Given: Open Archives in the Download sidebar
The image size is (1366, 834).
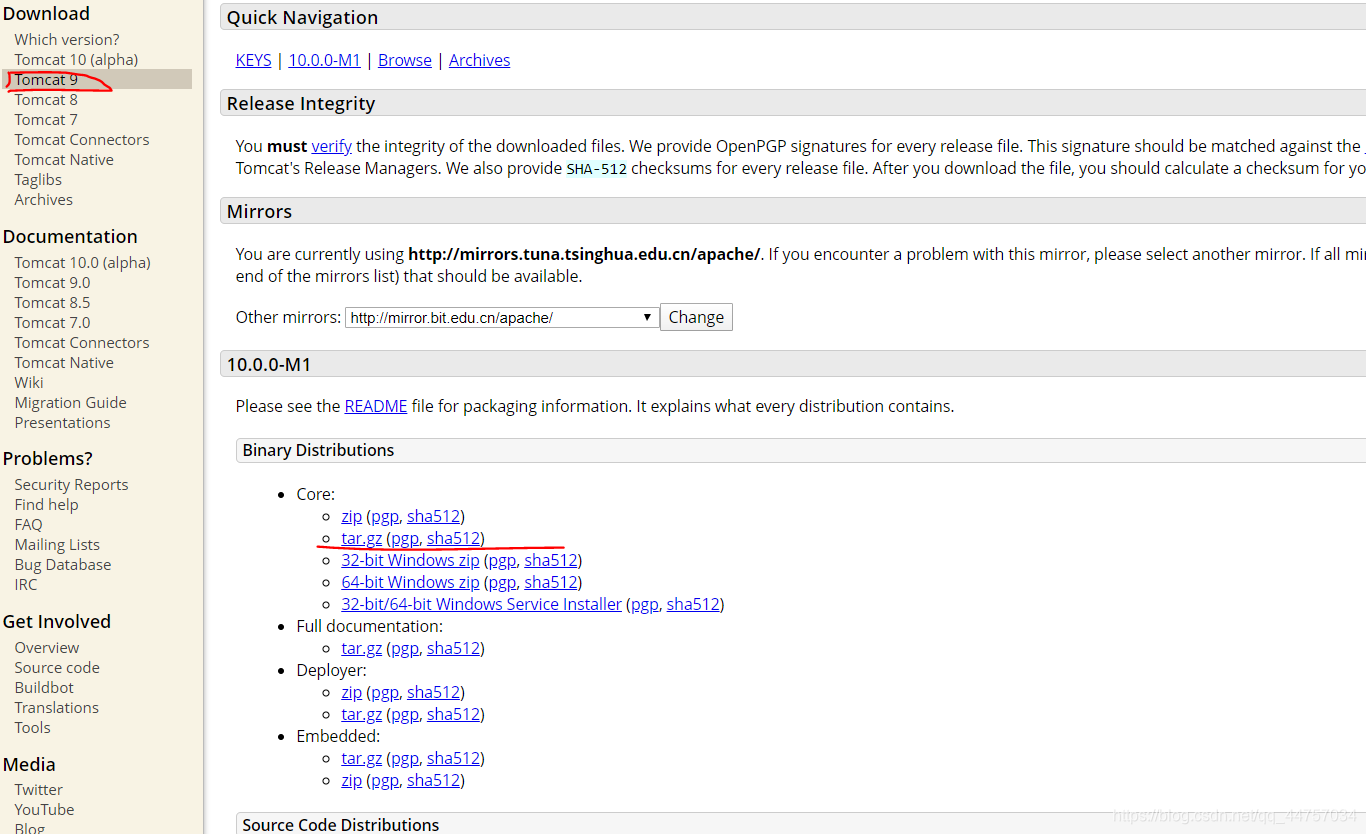Looking at the screenshot, I should [44, 200].
